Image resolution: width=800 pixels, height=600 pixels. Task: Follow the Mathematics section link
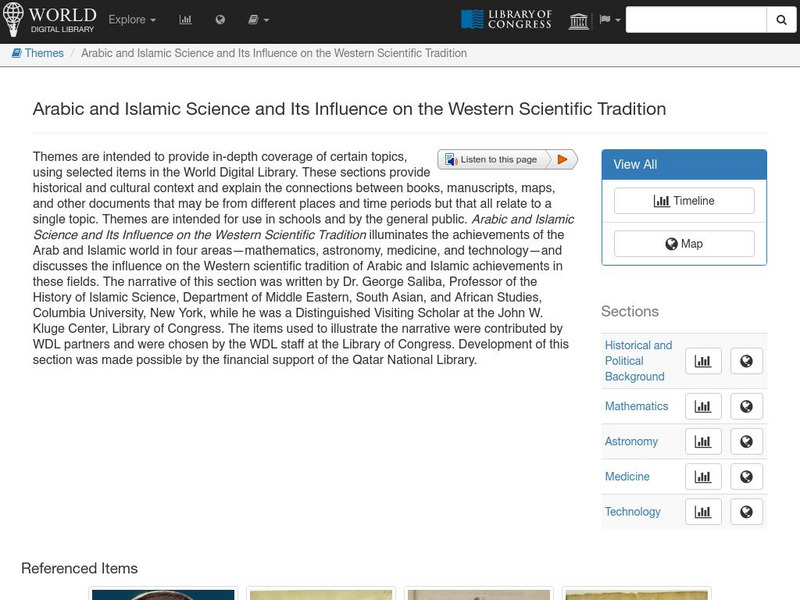tap(639, 406)
